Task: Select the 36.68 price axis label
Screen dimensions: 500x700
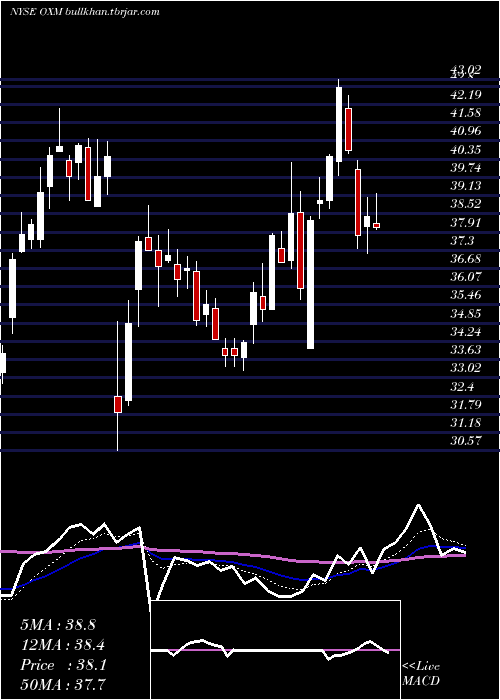Action: coord(465,259)
